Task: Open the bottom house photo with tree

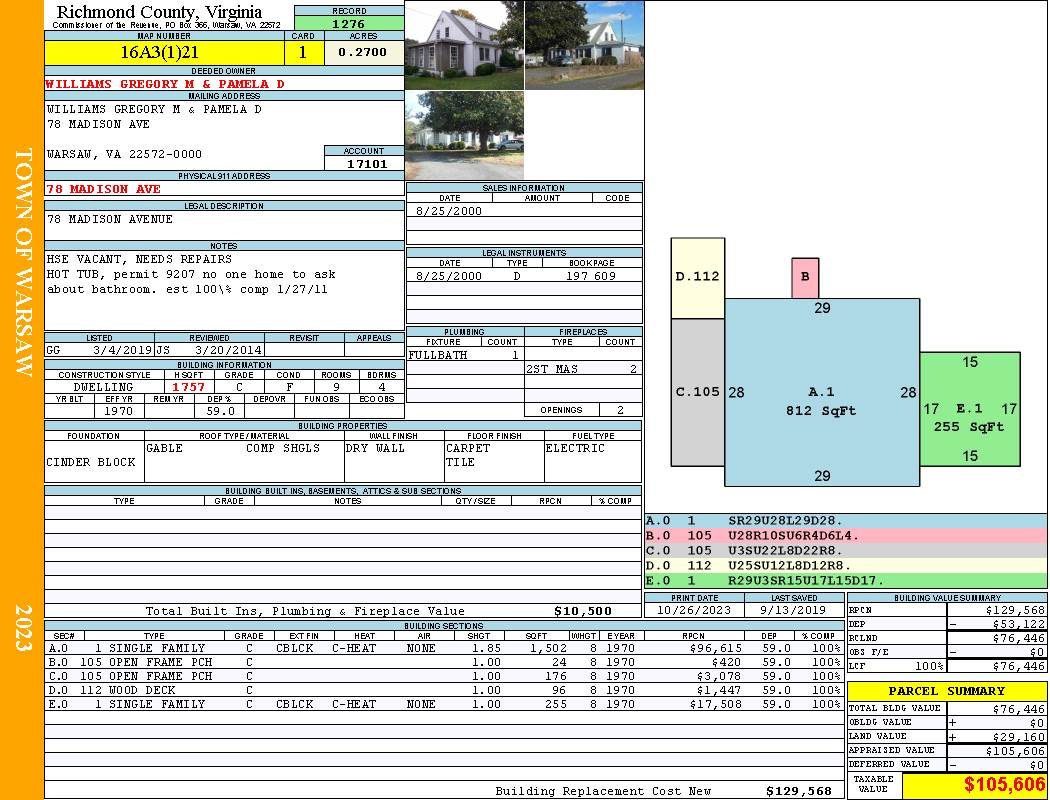Action: [x=464, y=135]
